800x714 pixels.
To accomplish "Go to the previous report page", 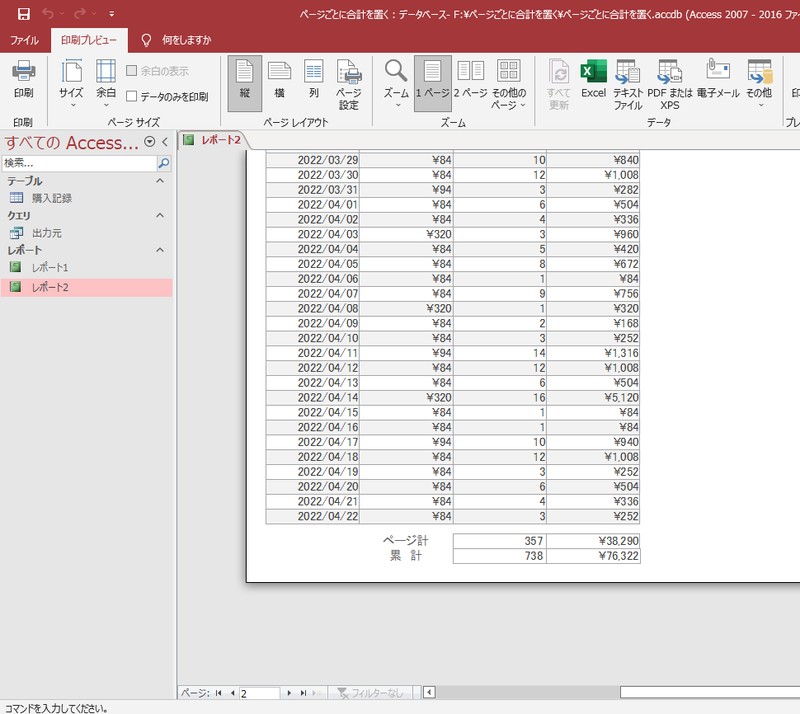I will [x=232, y=693].
